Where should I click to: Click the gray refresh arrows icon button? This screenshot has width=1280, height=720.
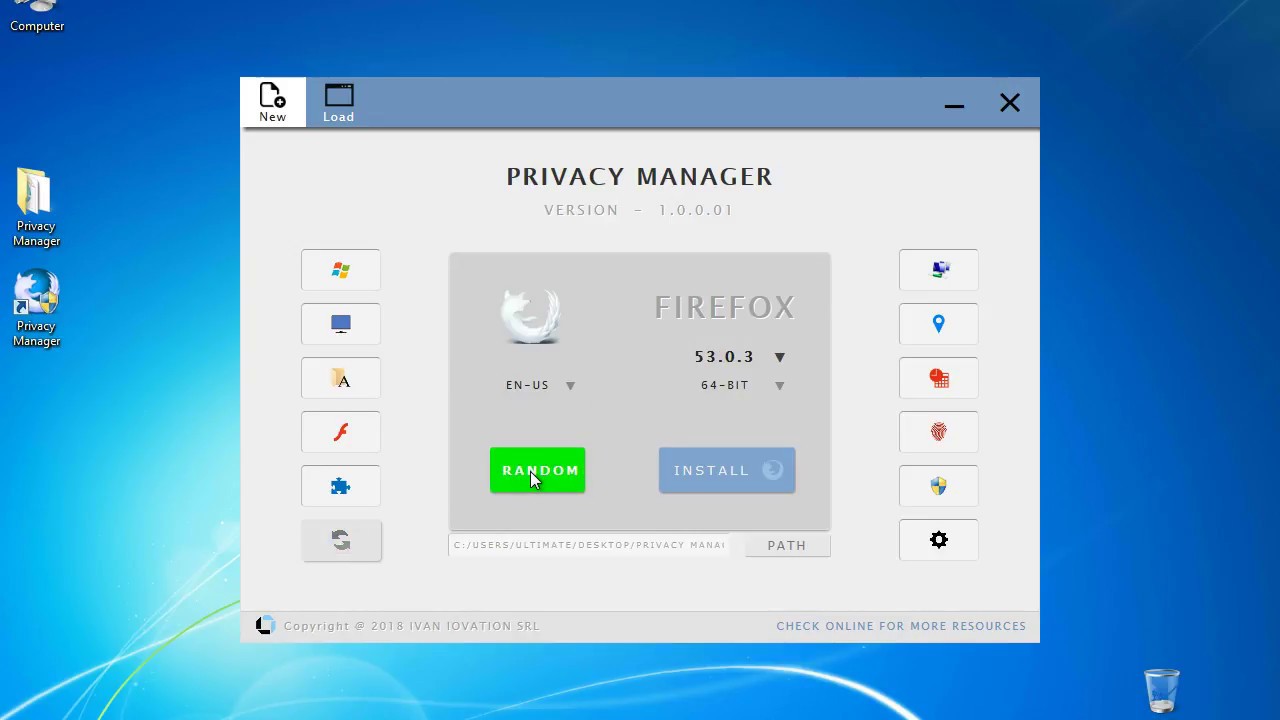coord(341,540)
